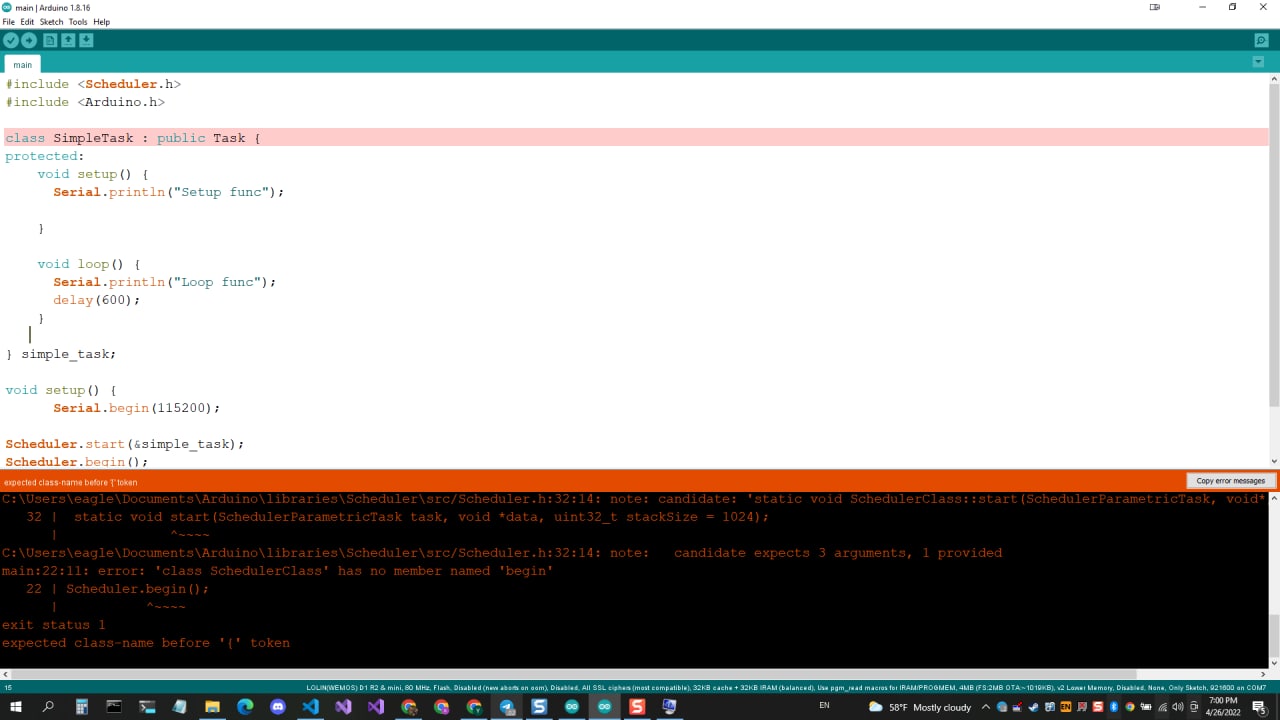The width and height of the screenshot is (1280, 720).
Task: Open the Tools menu
Action: point(78,21)
